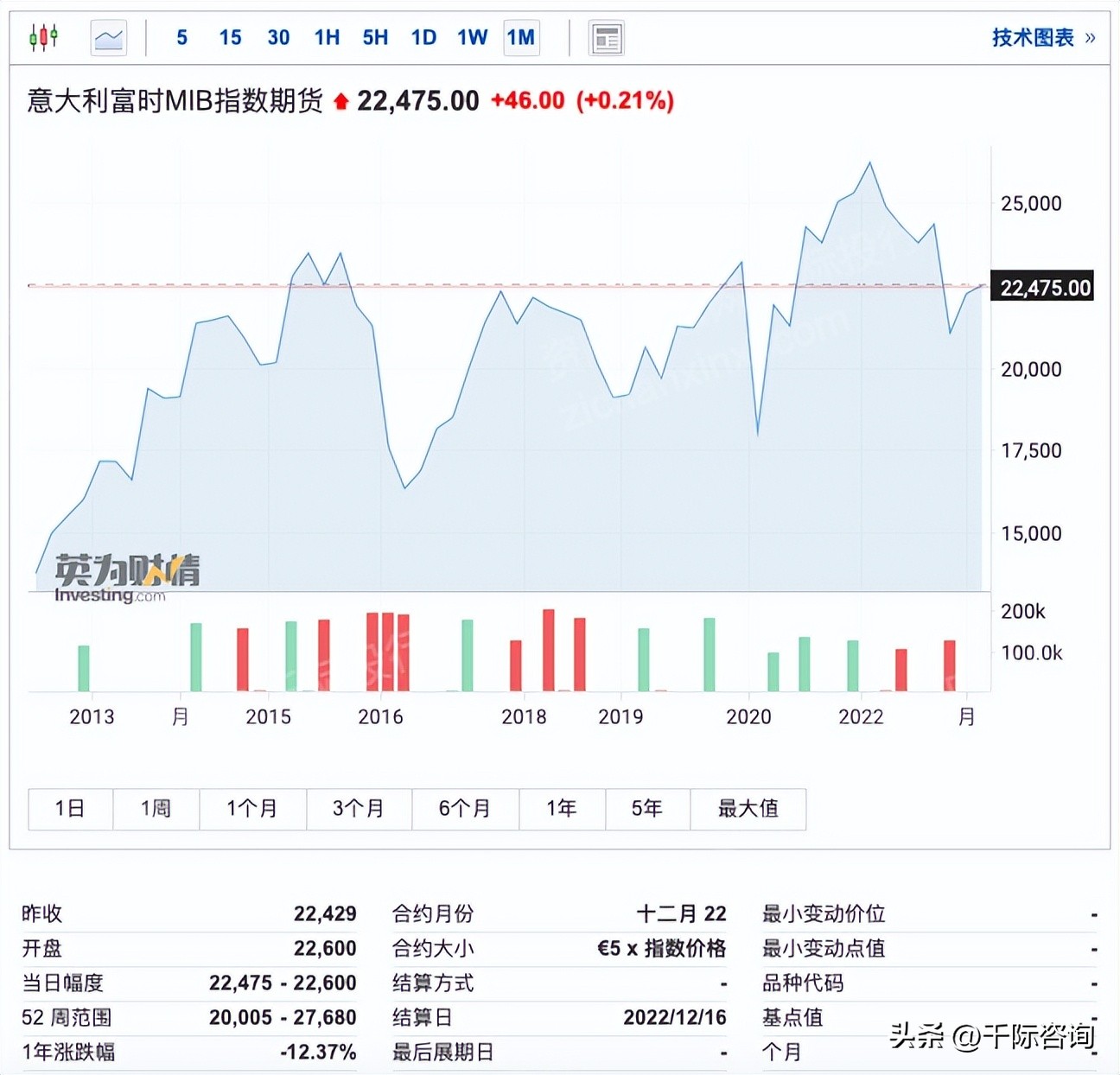Open the news overview panel icon

point(606,38)
